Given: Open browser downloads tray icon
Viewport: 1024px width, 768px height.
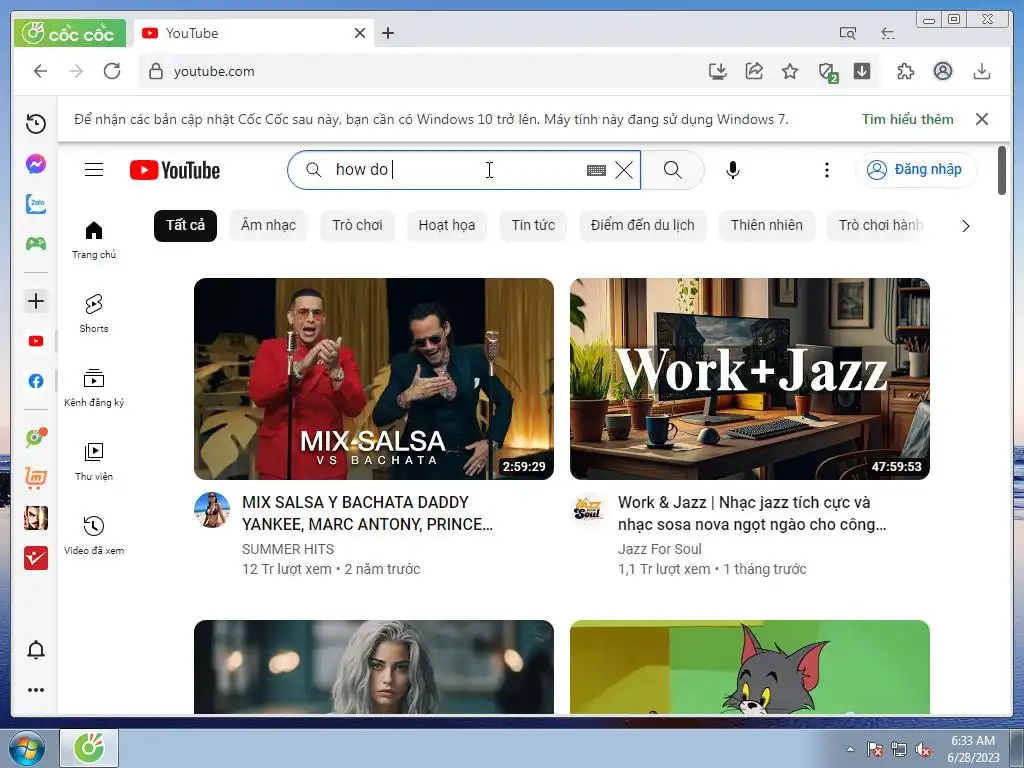Looking at the screenshot, I should pos(982,71).
